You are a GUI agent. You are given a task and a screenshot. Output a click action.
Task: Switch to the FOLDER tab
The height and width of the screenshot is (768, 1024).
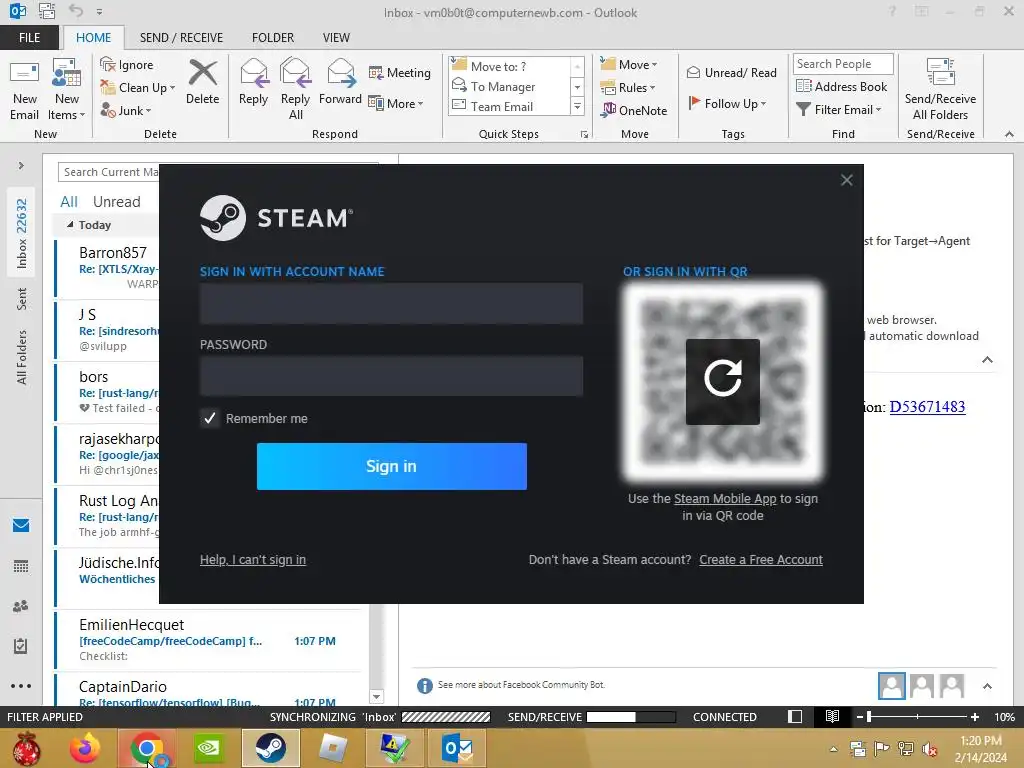(x=272, y=38)
